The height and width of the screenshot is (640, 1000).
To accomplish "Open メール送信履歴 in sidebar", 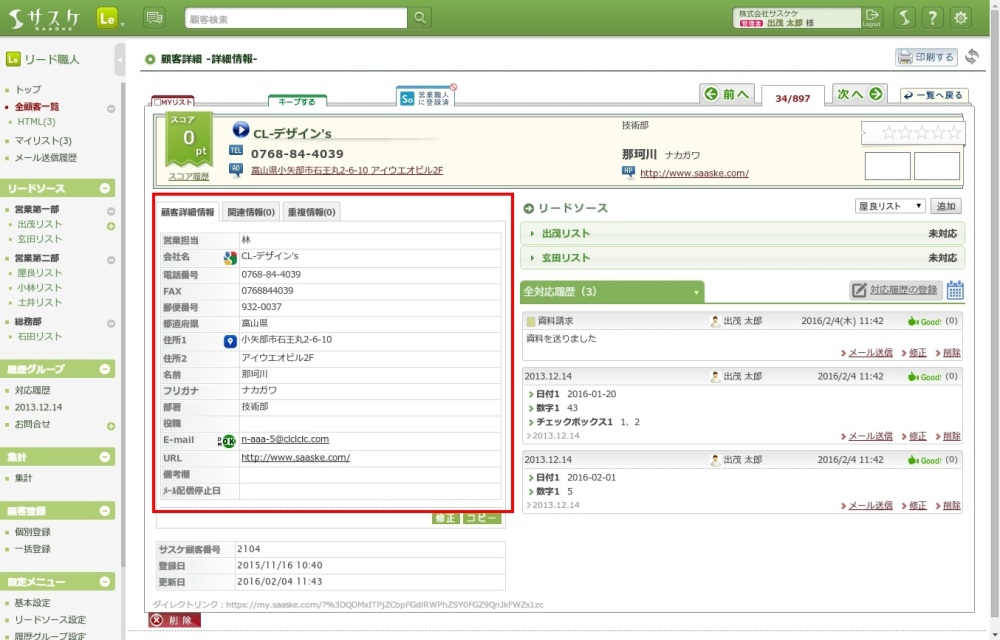I will 46,157.
